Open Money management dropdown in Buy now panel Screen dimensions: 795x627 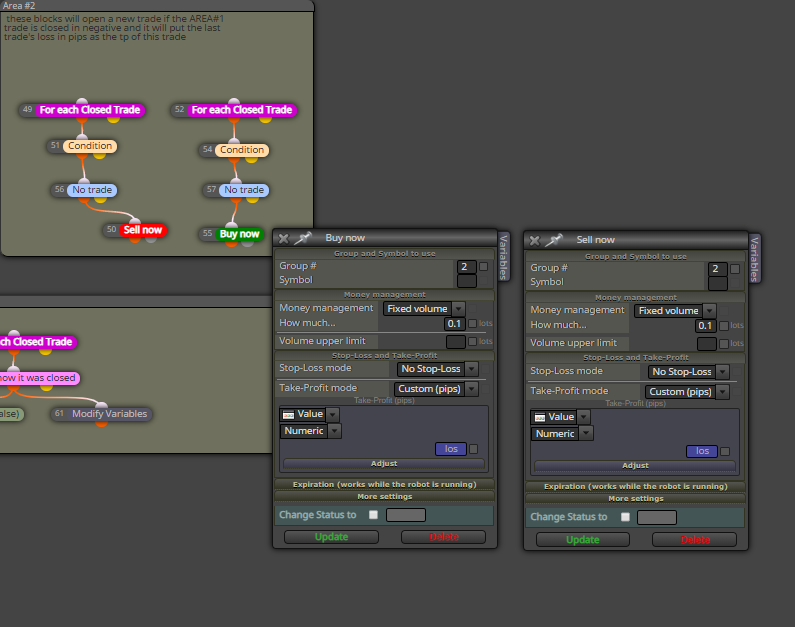(x=424, y=309)
